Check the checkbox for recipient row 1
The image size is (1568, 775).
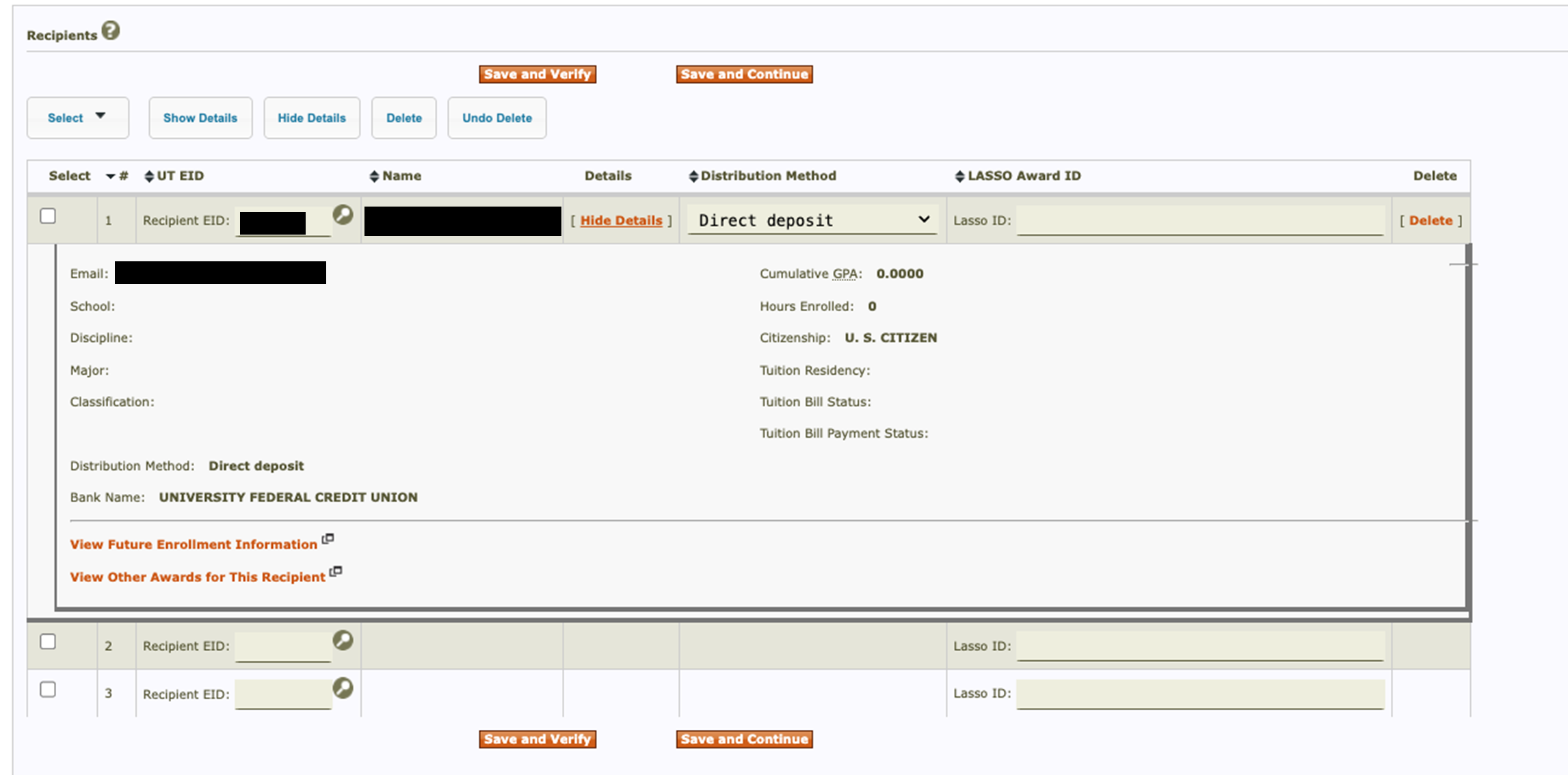pos(48,216)
